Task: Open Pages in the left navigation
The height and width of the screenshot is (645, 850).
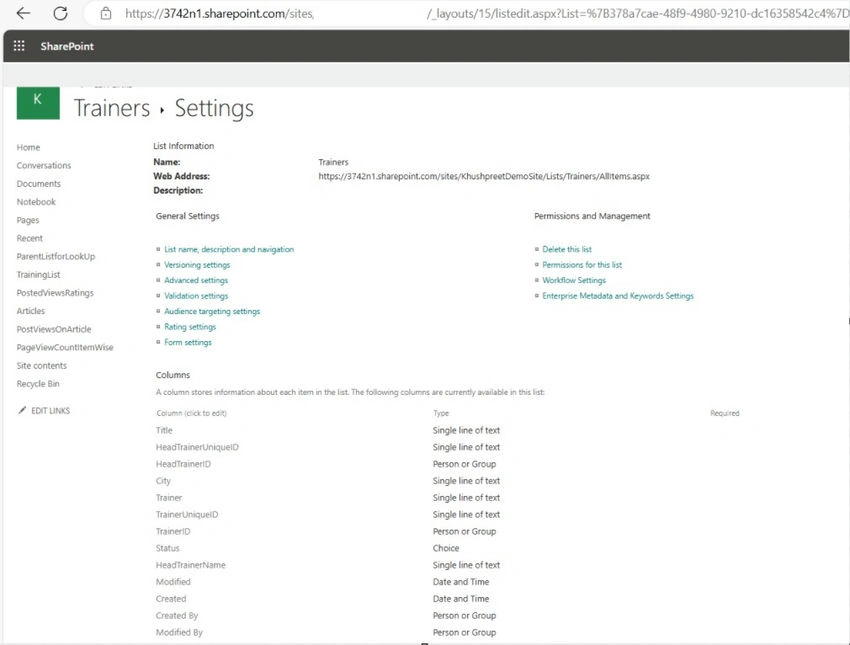Action: click(28, 220)
